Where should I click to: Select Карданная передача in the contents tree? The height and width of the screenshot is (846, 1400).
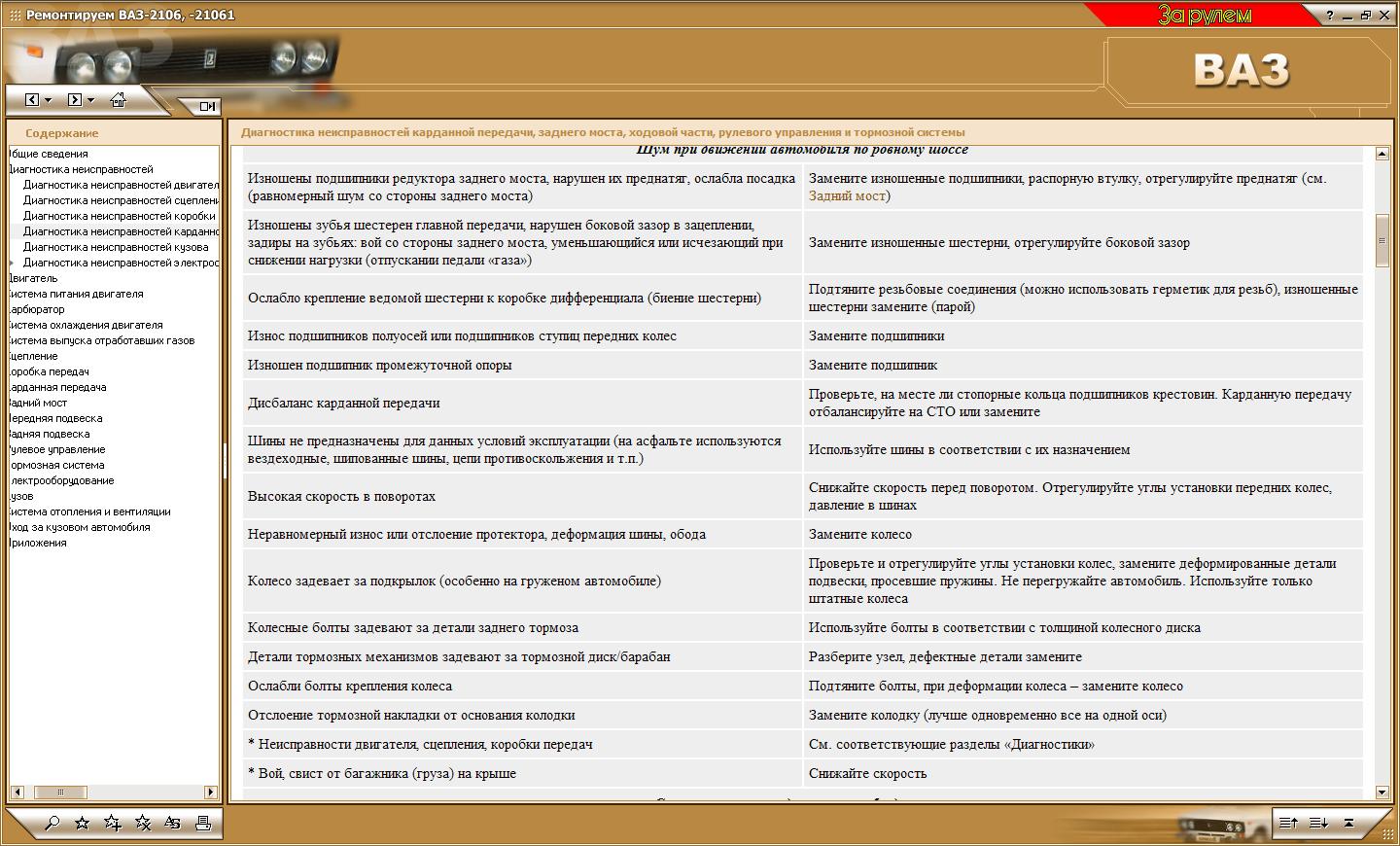tap(57, 387)
